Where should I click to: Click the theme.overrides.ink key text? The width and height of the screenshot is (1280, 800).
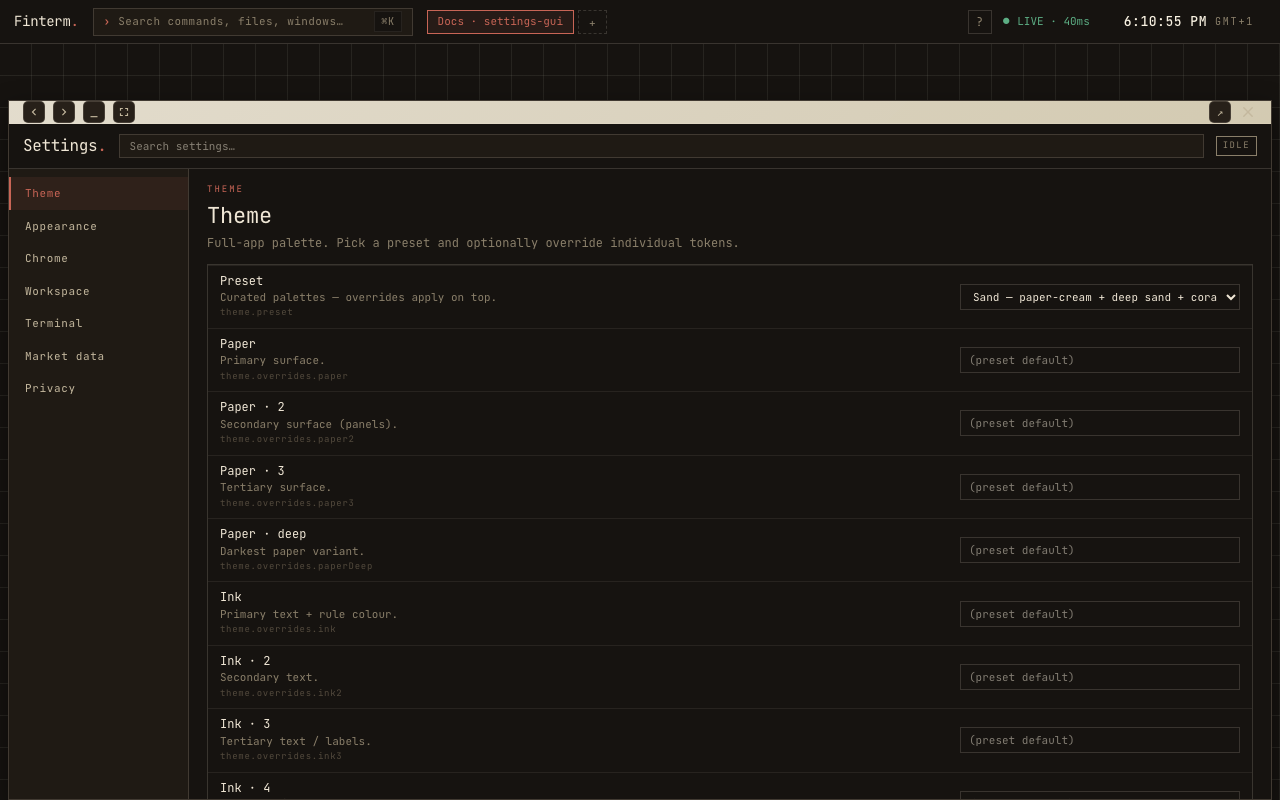(x=278, y=629)
